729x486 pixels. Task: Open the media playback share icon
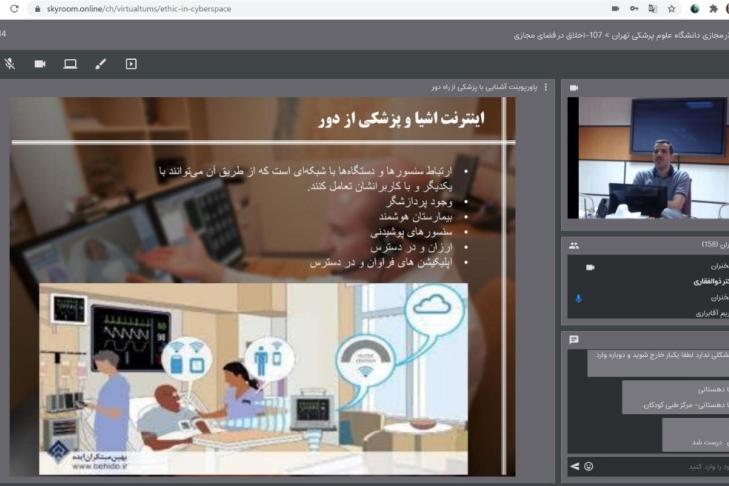[131, 64]
